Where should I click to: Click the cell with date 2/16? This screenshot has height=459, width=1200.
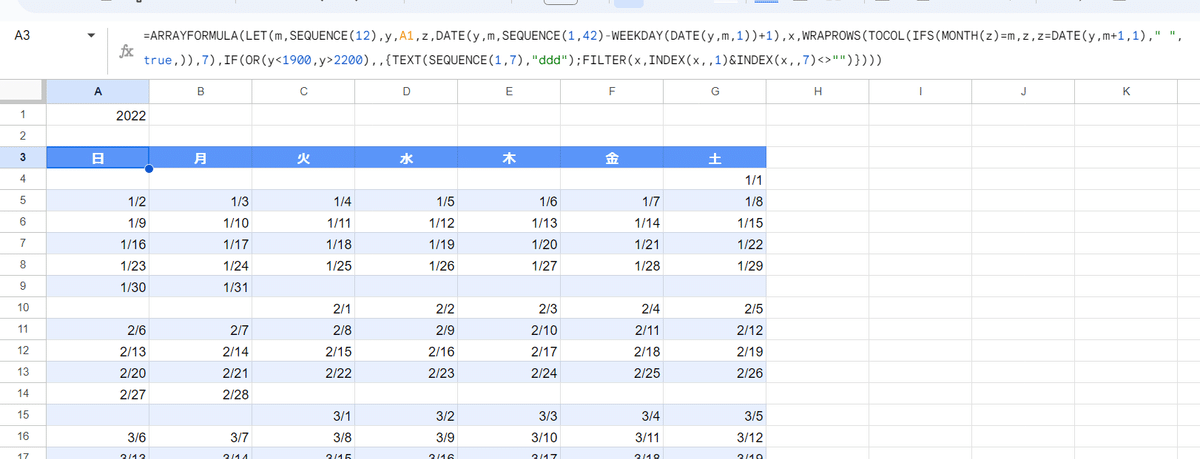coord(406,351)
